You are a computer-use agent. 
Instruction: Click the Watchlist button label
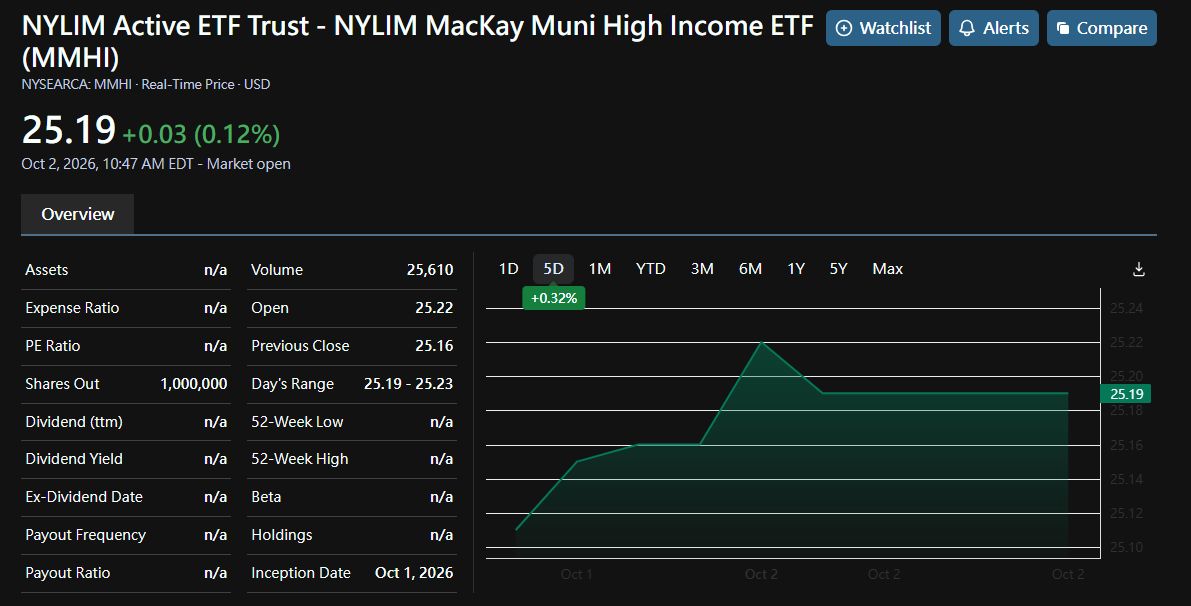pos(895,28)
